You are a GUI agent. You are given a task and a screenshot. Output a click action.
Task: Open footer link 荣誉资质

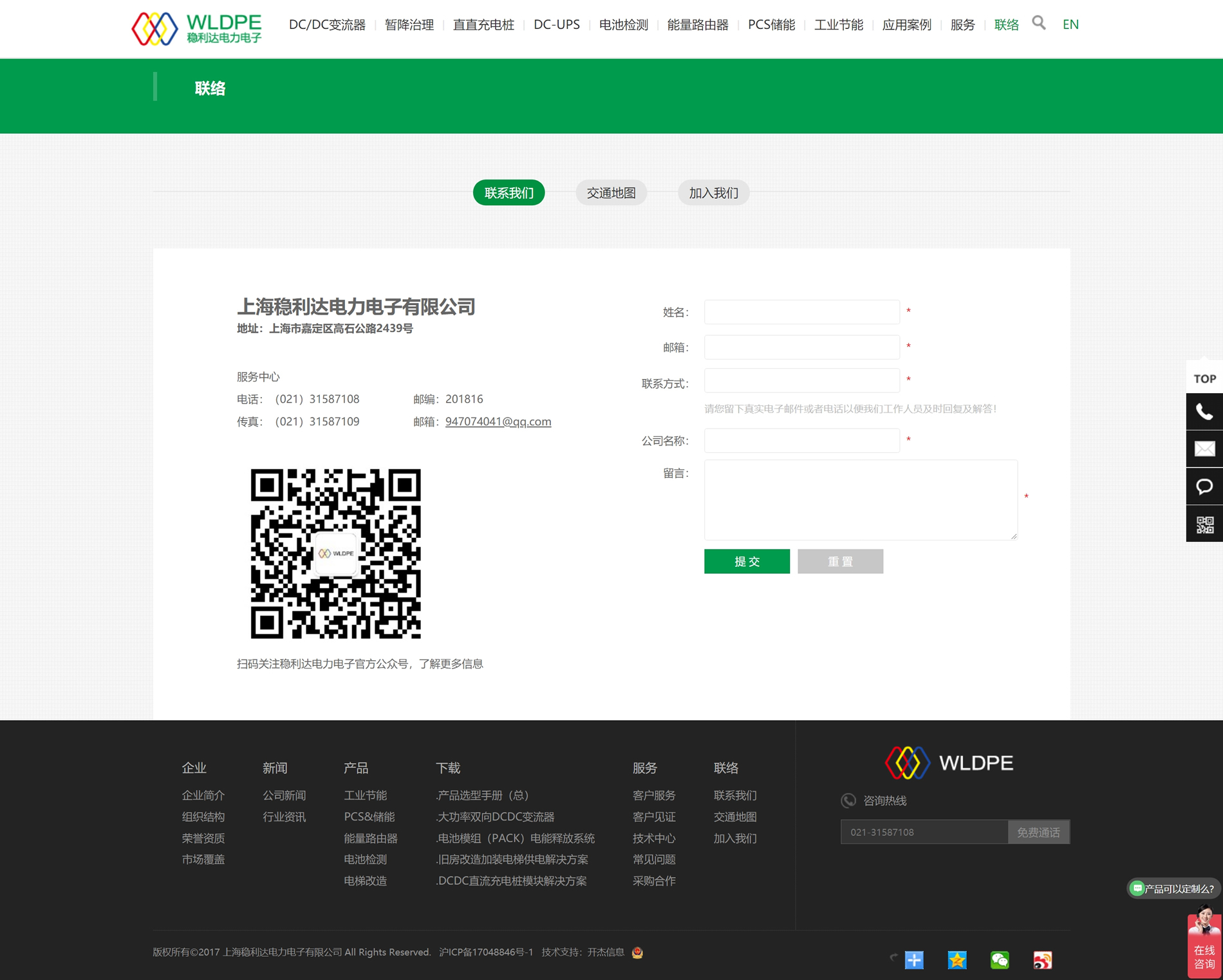203,838
